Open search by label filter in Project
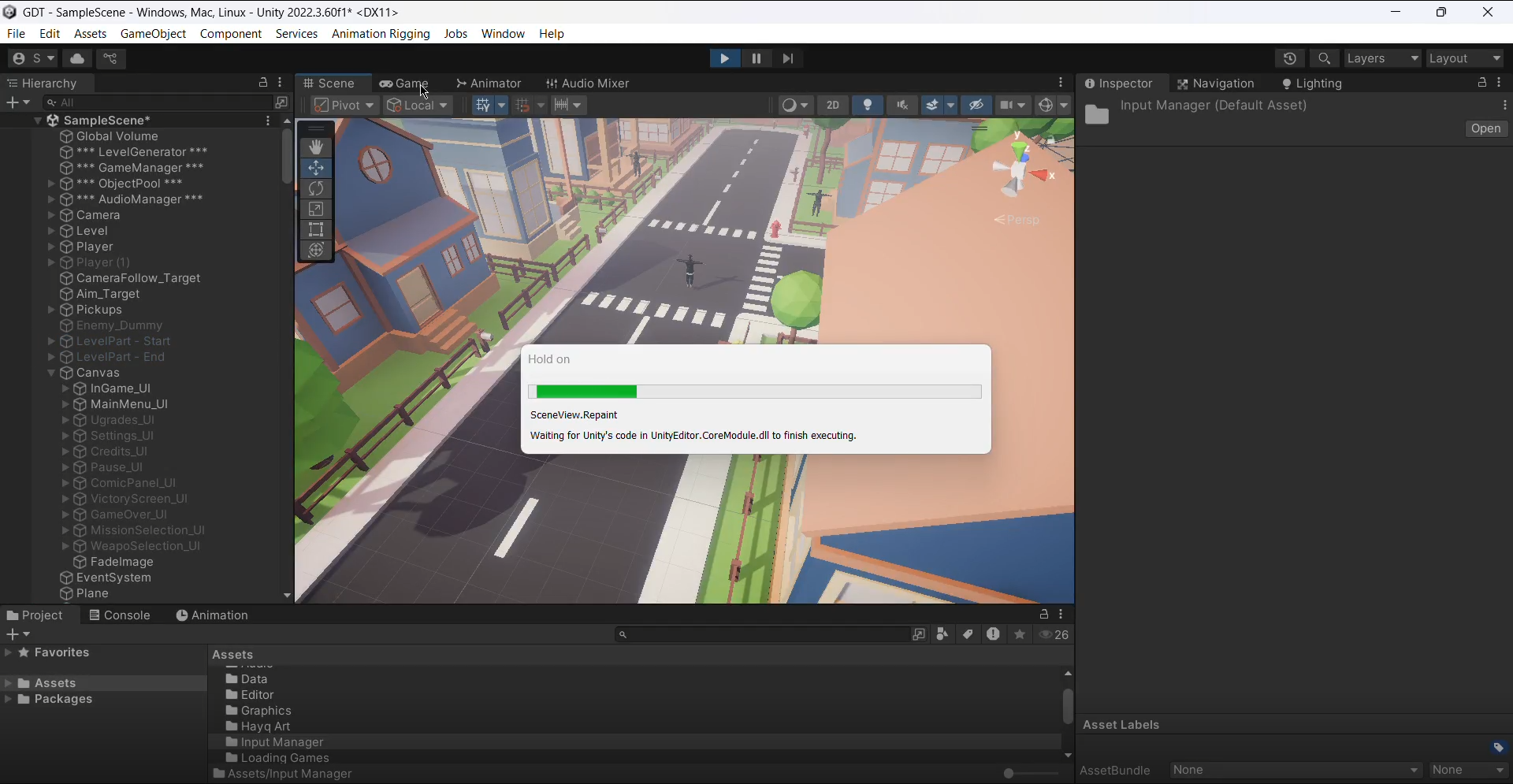 pyautogui.click(x=968, y=634)
